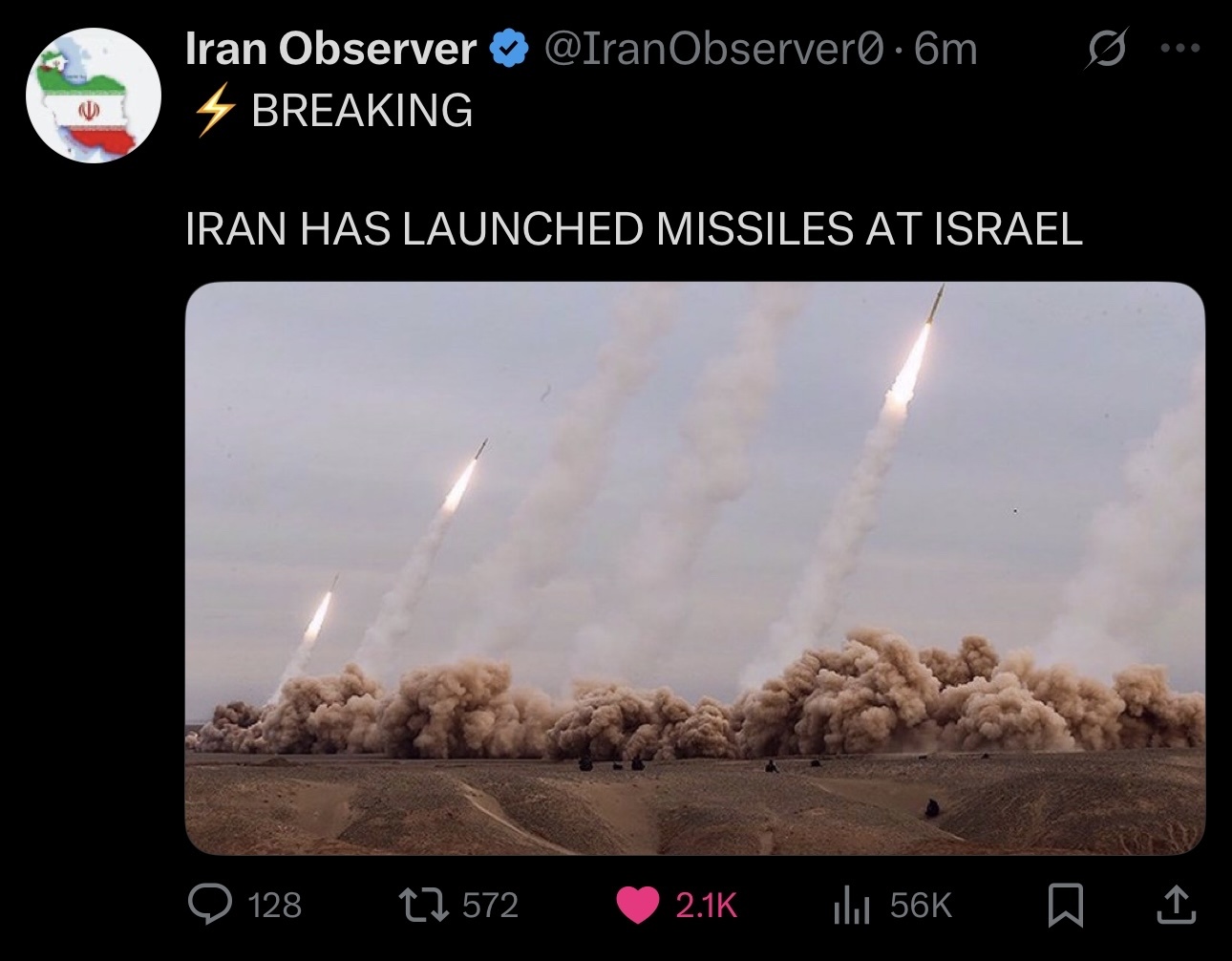The height and width of the screenshot is (961, 1232).
Task: Click the tweet text about missiles
Action: click(x=633, y=229)
